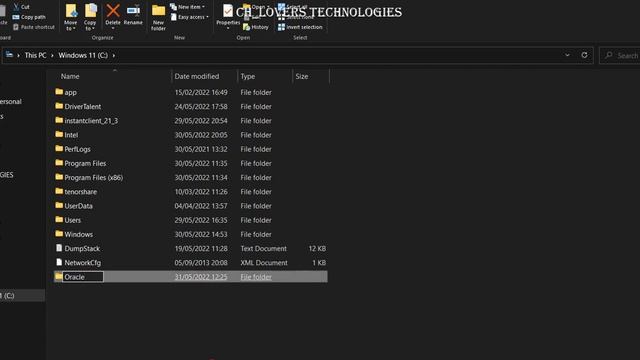This screenshot has height=360, width=640.
Task: Expand the chevron after This PC
Action: coord(52,55)
